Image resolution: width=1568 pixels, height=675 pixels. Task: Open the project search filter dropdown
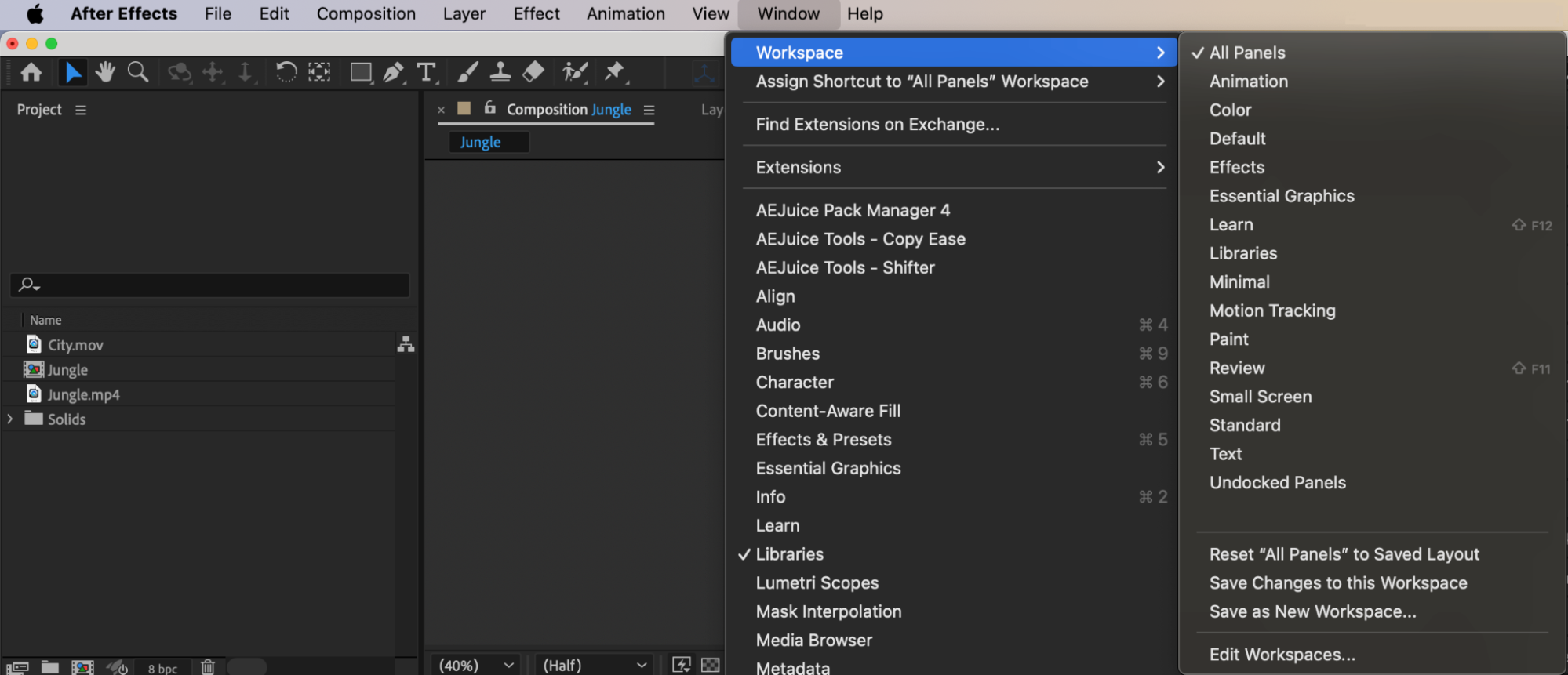point(29,285)
